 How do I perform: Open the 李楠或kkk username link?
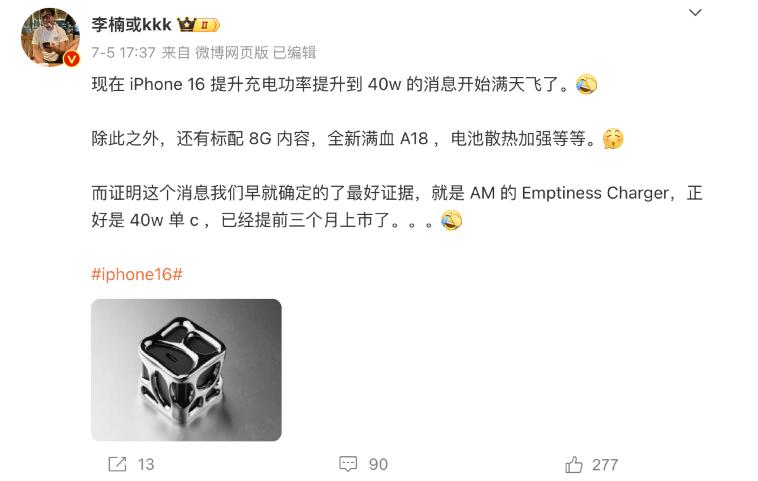pos(131,24)
